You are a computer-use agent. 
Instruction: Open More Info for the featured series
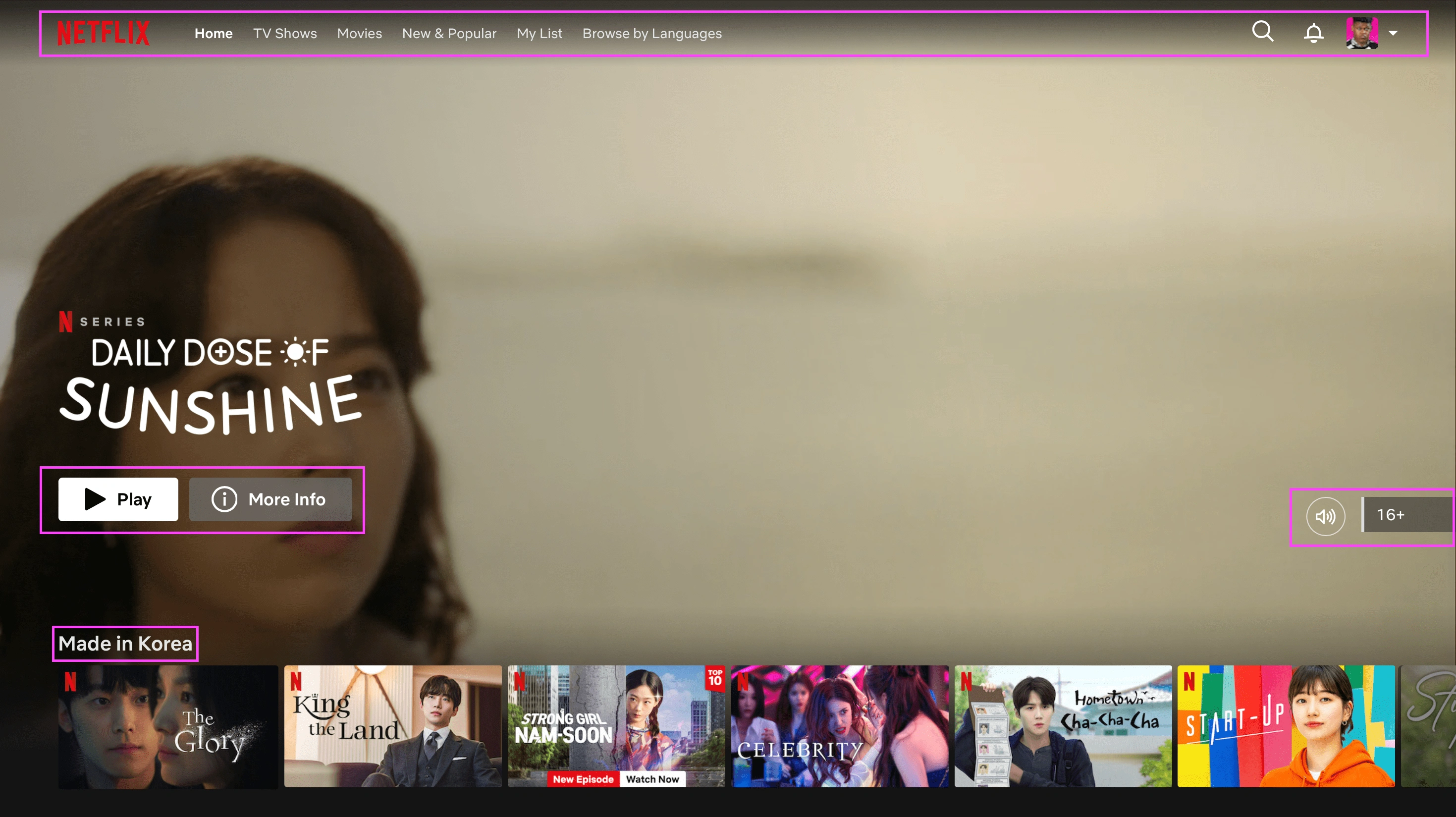click(270, 499)
